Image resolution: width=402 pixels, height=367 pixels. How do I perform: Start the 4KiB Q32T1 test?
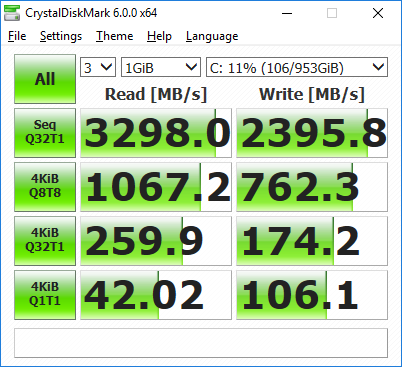(x=45, y=241)
